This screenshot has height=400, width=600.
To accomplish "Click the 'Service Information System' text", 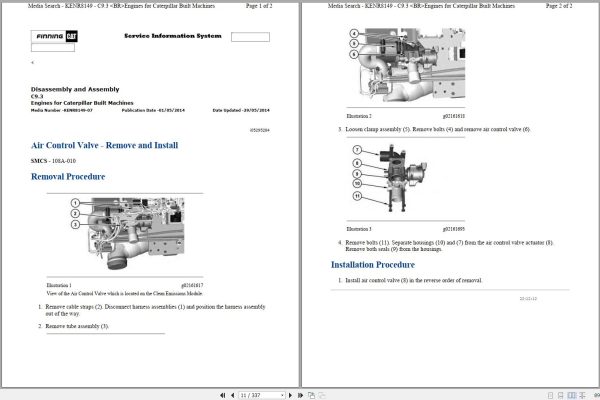I will pyautogui.click(x=173, y=36).
